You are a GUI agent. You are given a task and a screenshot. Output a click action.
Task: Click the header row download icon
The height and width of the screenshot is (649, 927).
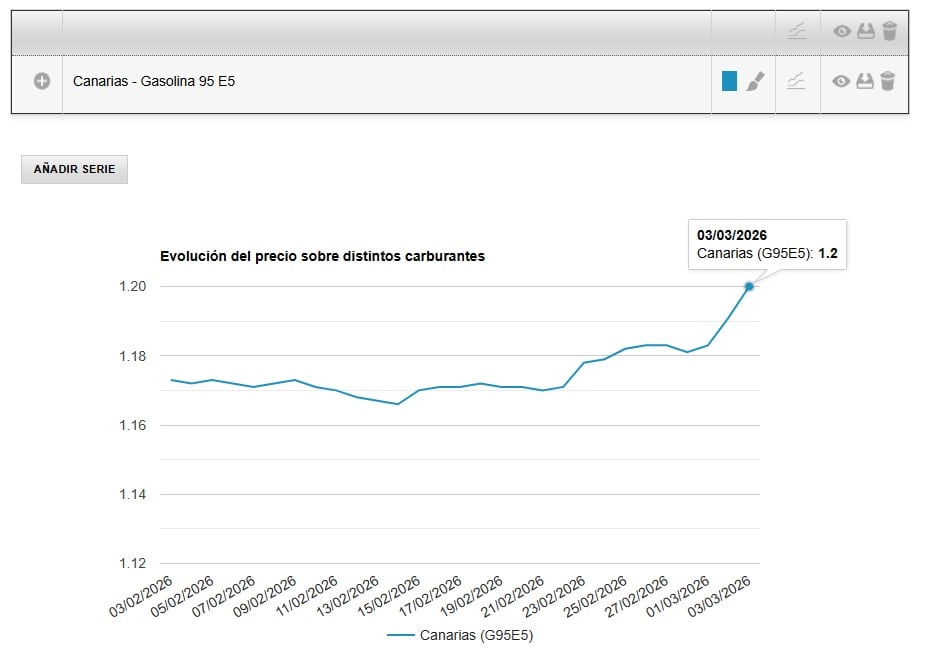[x=866, y=31]
